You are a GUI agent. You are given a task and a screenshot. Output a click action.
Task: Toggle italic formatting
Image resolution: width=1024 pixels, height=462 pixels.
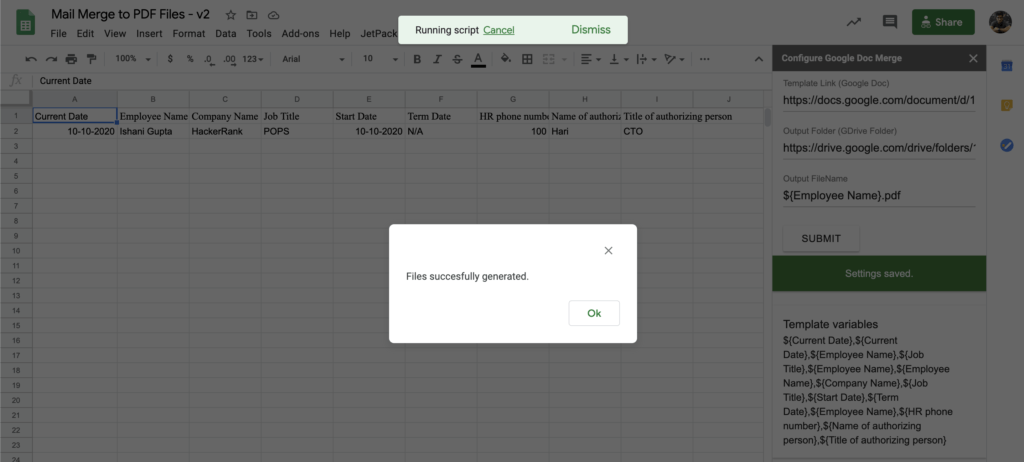(x=438, y=59)
